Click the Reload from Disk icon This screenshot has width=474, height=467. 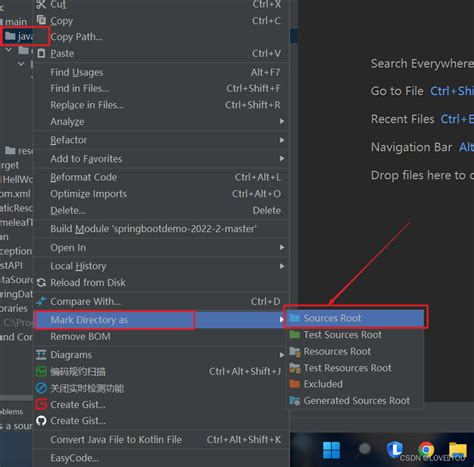coord(41,283)
